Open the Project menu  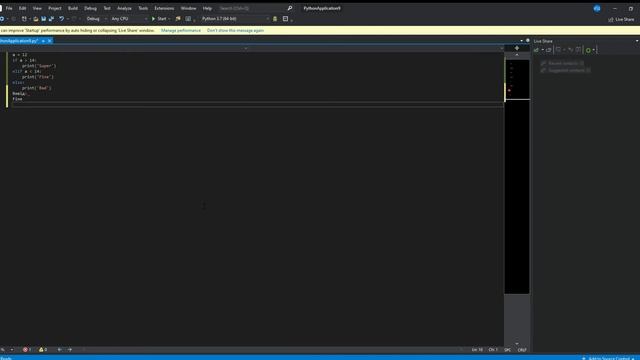55,8
